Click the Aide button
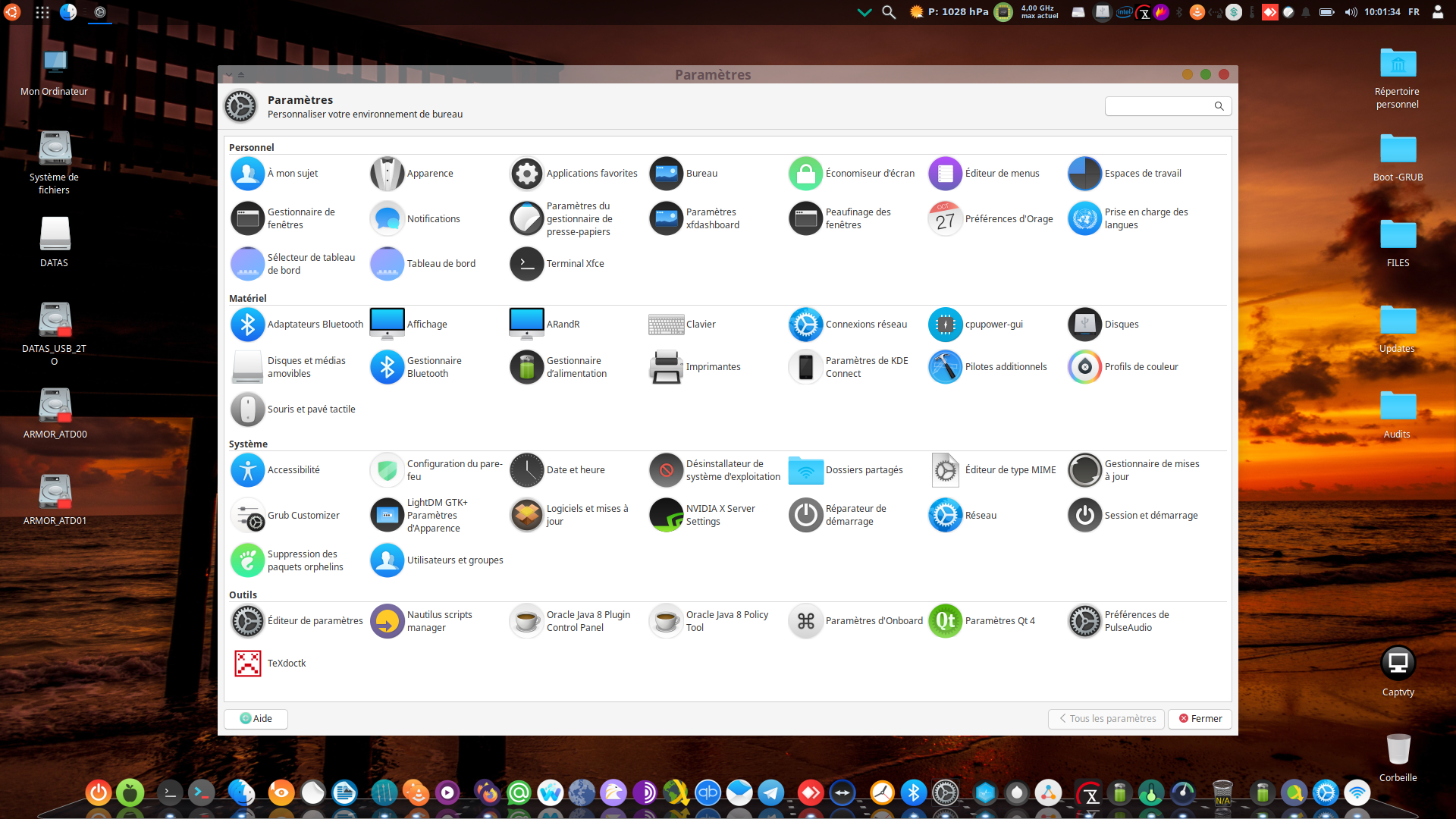The height and width of the screenshot is (819, 1456). click(256, 719)
